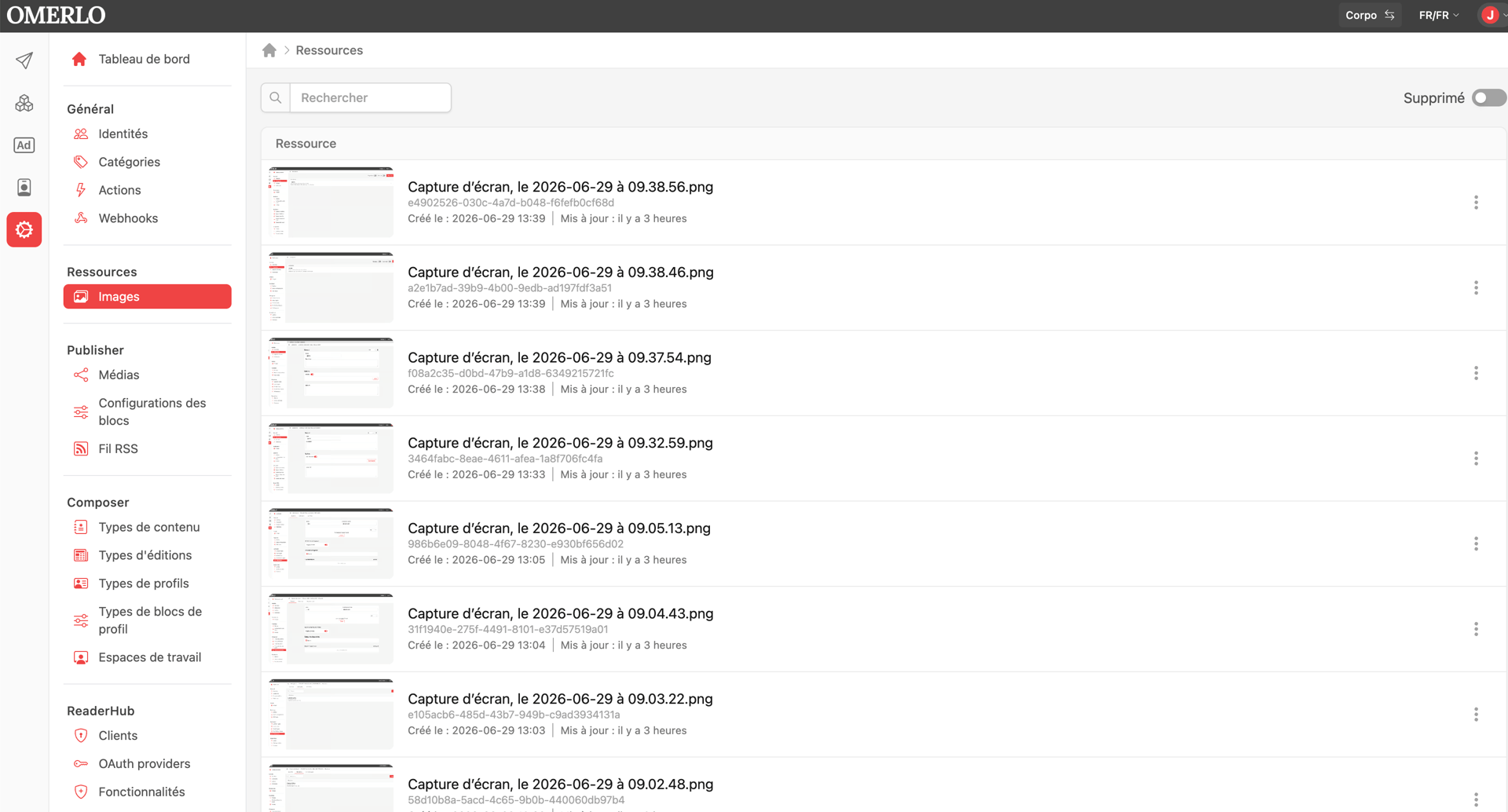
Task: Open options menu for 09.38.46.png capture
Action: 1476,287
